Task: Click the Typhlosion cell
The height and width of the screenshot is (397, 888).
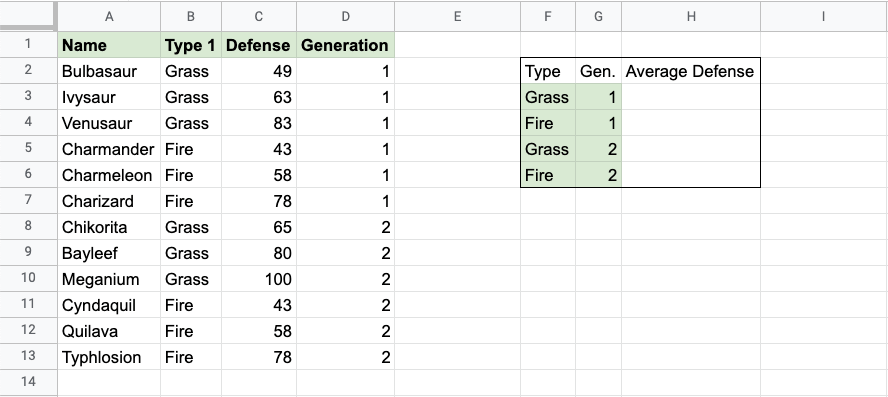Action: 109,357
